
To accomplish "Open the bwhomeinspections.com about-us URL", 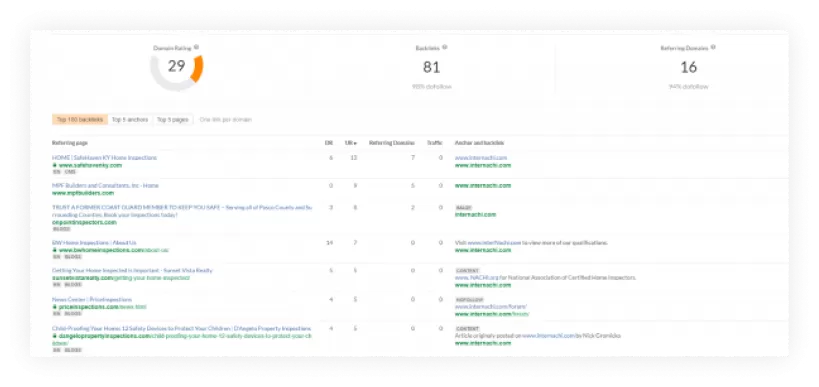I will 114,250.
